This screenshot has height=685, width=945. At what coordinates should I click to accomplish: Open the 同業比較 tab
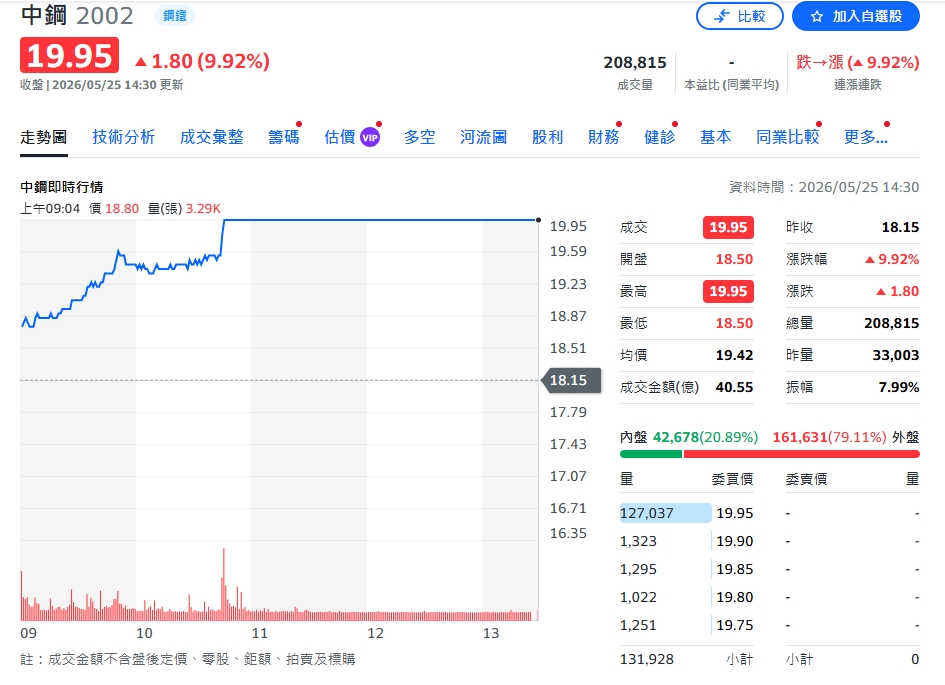[788, 137]
